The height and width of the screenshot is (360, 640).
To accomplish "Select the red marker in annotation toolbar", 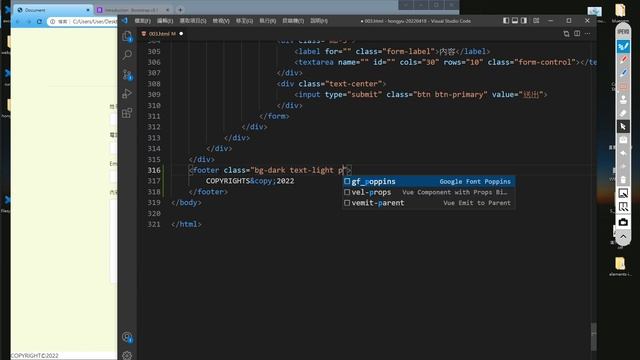I will coord(623,60).
